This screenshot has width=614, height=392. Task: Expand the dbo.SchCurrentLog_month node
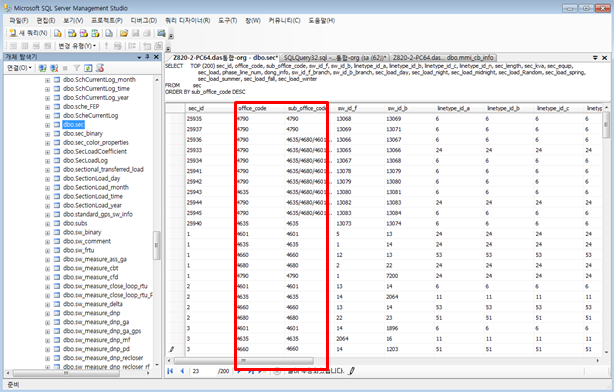click(47, 80)
